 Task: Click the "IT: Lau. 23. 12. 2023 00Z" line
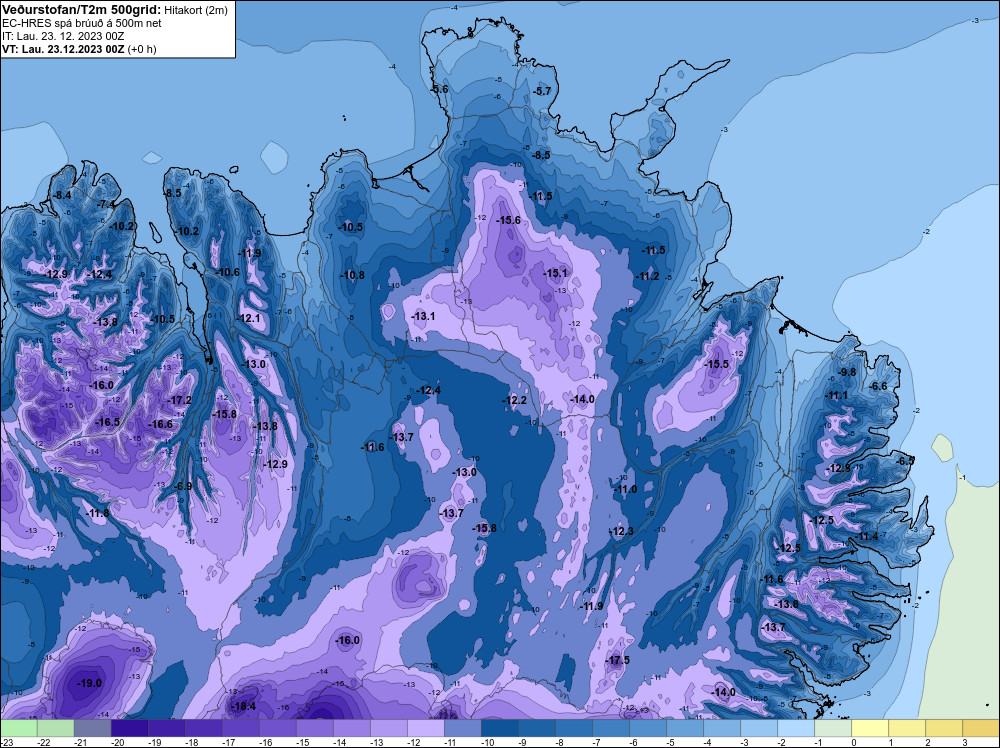63,36
